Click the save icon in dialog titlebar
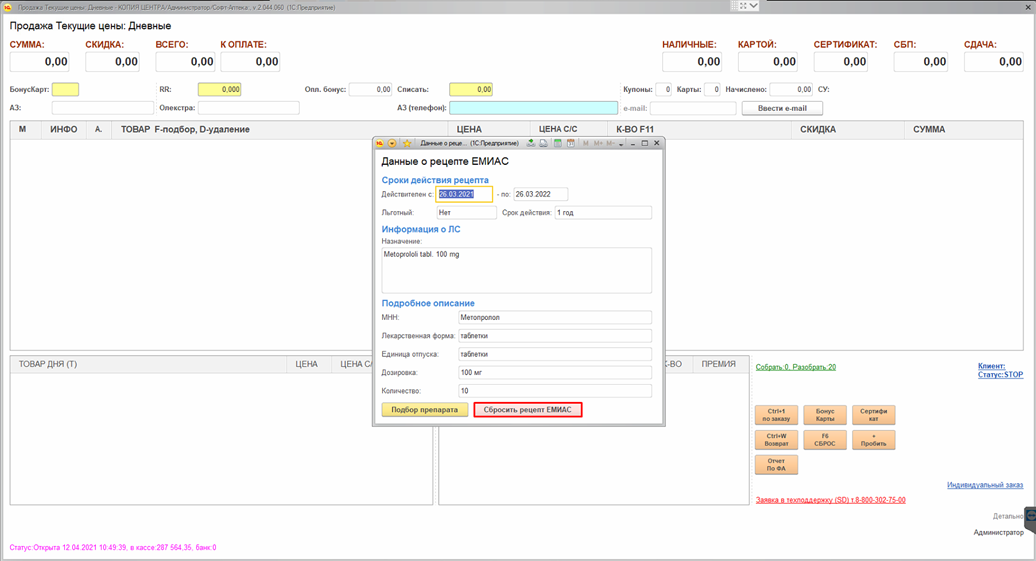Viewport: 1036px width, 561px height. [x=531, y=144]
